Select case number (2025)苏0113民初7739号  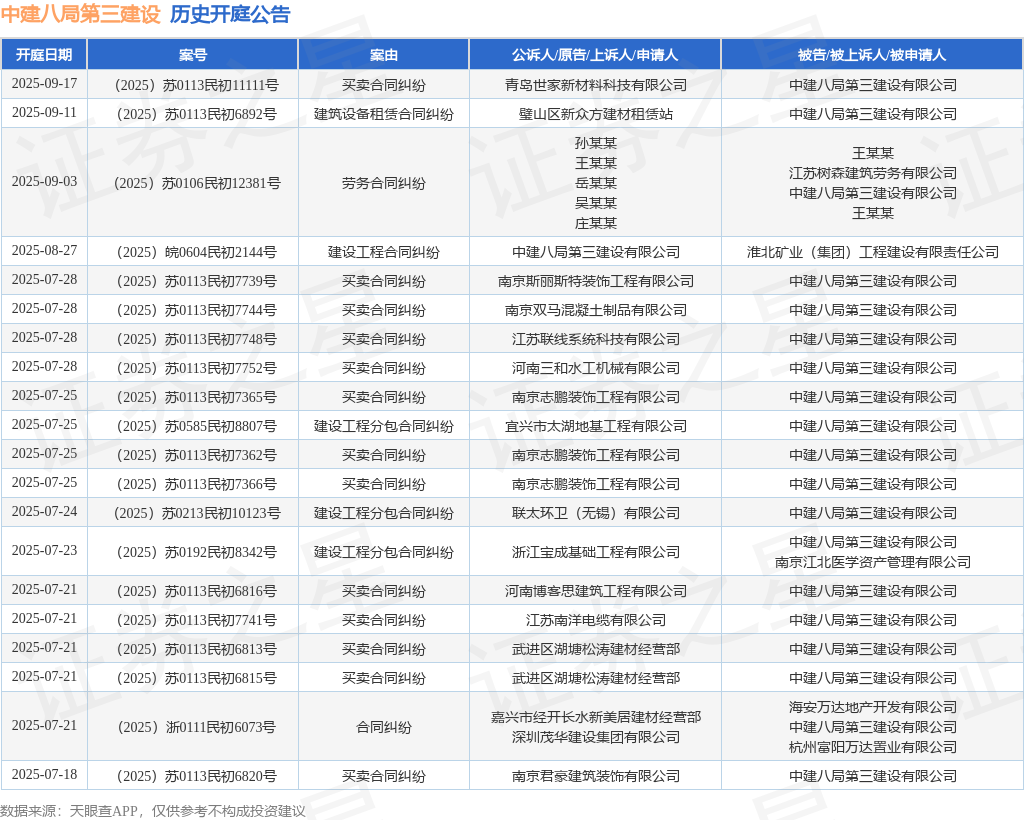point(196,281)
